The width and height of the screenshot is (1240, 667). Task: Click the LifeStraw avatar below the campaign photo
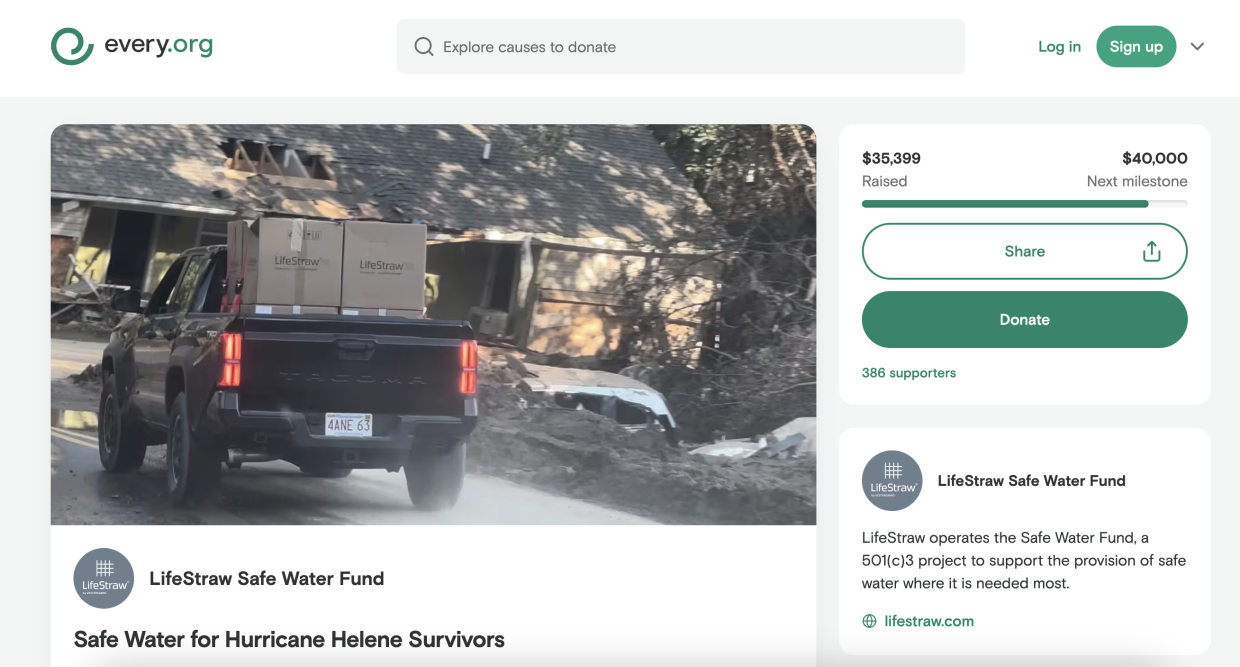point(104,578)
